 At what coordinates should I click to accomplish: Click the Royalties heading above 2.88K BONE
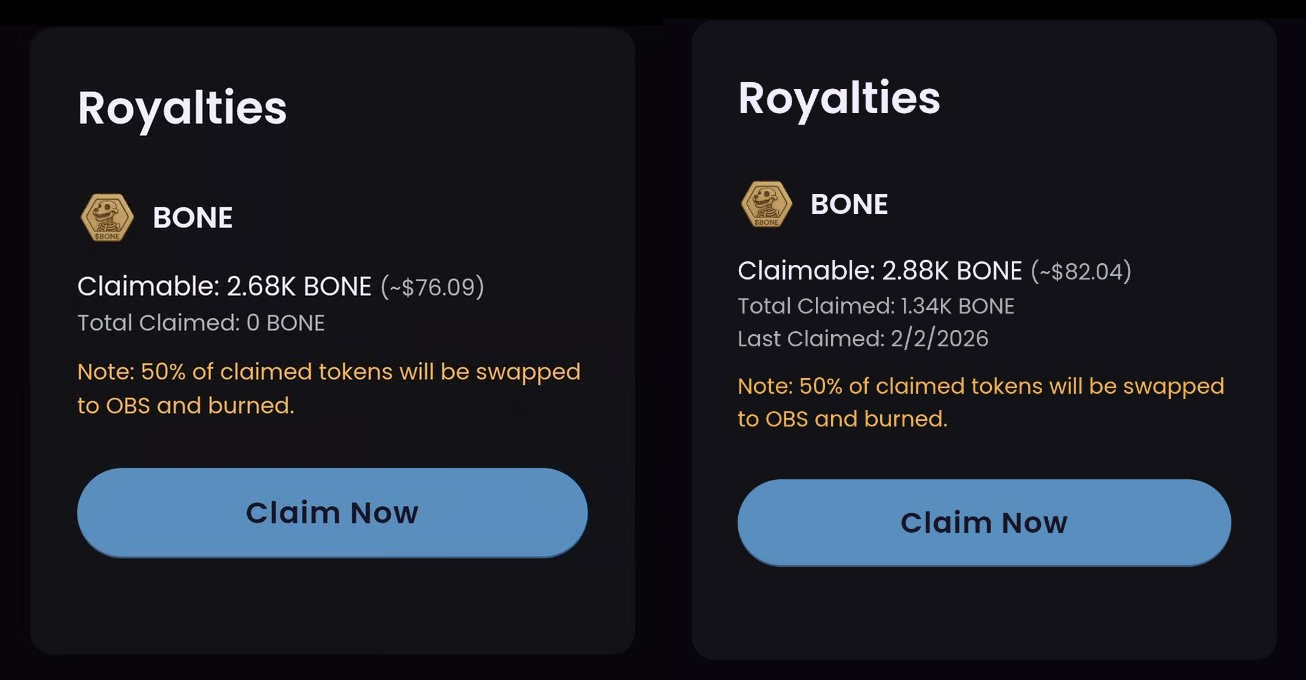839,98
